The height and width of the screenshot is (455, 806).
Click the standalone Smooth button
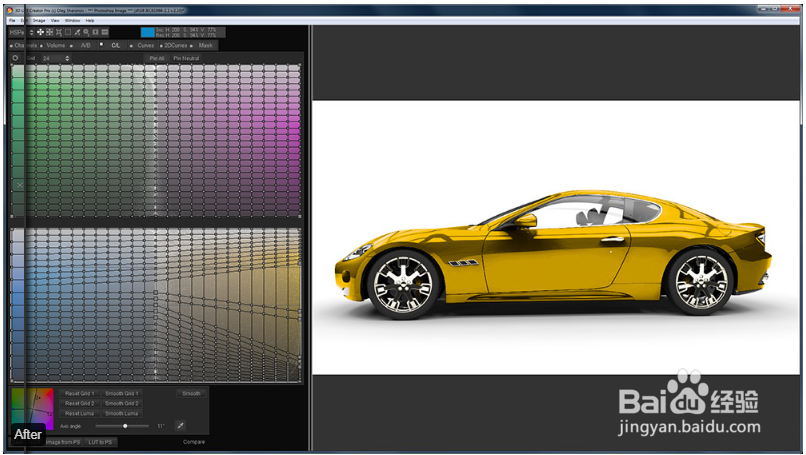(x=191, y=393)
